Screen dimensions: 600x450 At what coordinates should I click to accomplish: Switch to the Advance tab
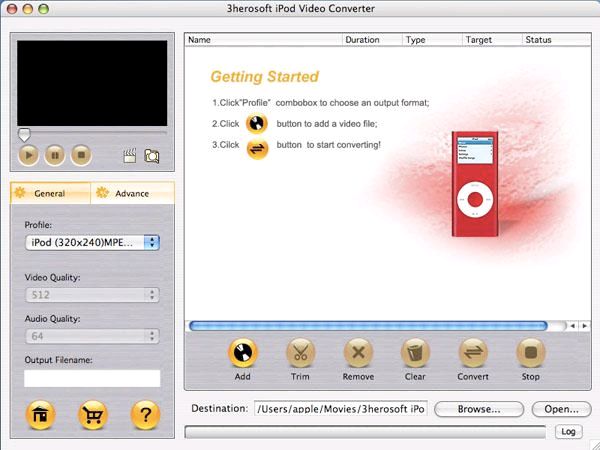(x=132, y=193)
